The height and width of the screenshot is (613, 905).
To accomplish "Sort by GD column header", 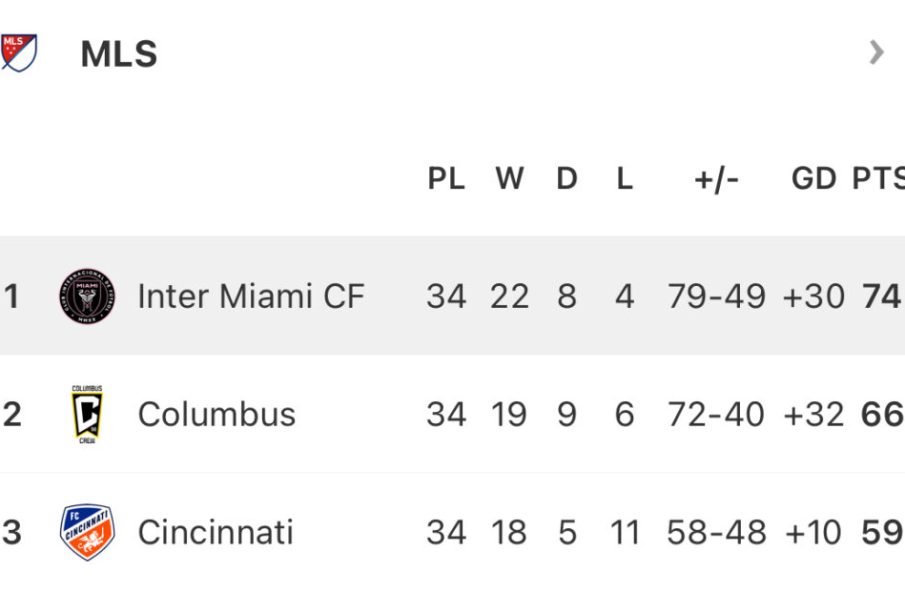I will [x=814, y=178].
